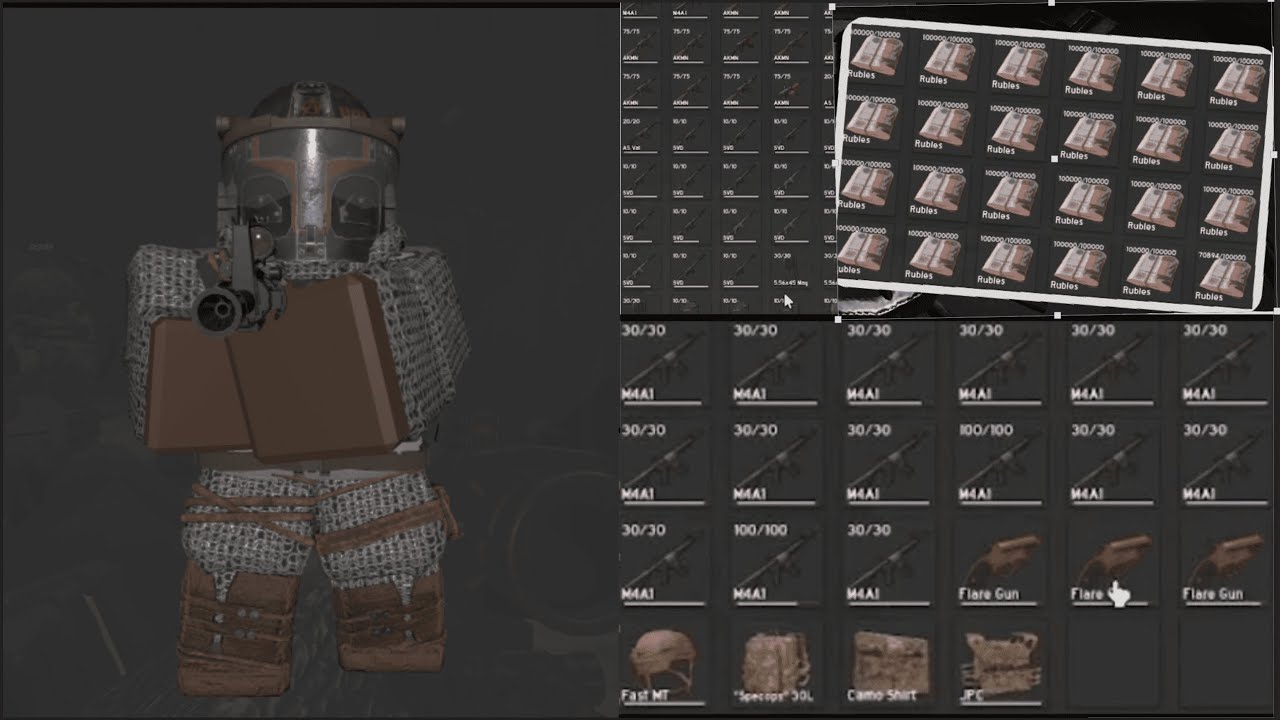Select the first Flare Gun beside the M4A1

coord(1000,565)
